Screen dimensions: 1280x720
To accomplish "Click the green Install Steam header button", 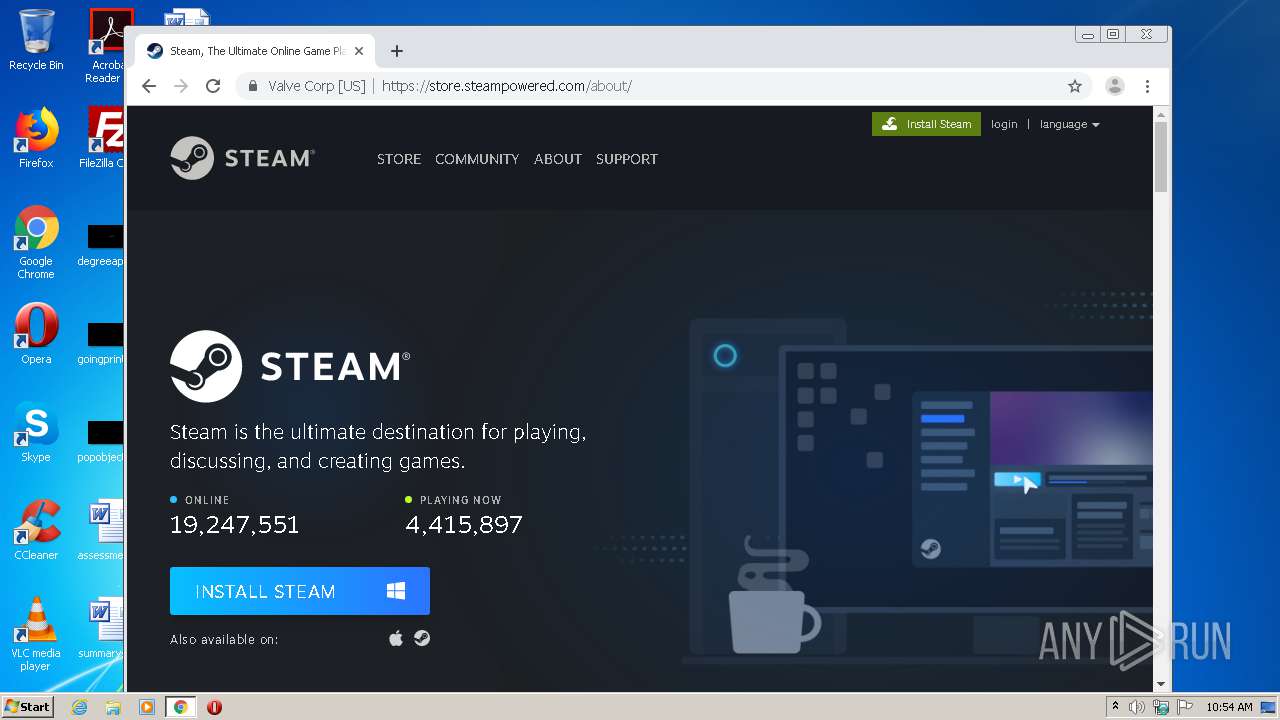I will pos(926,124).
